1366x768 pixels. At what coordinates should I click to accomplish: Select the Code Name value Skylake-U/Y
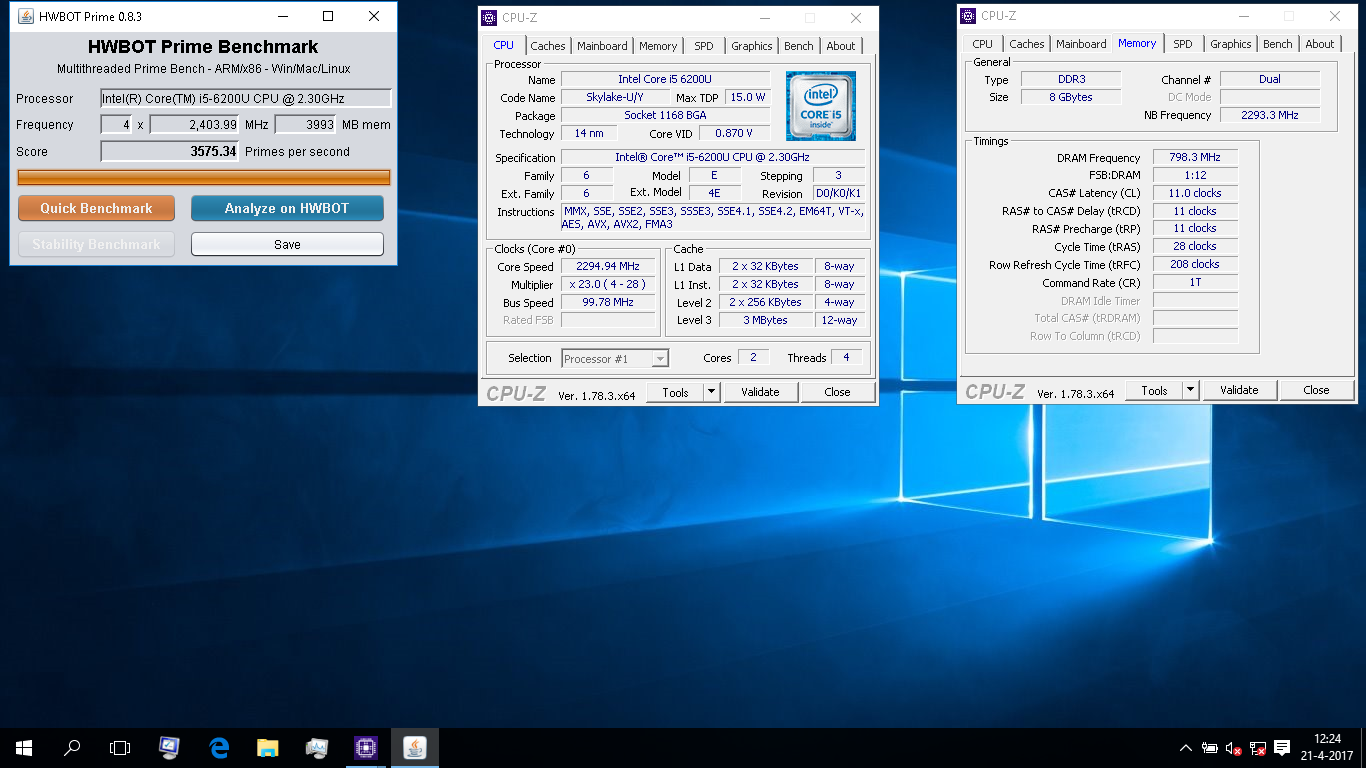615,97
